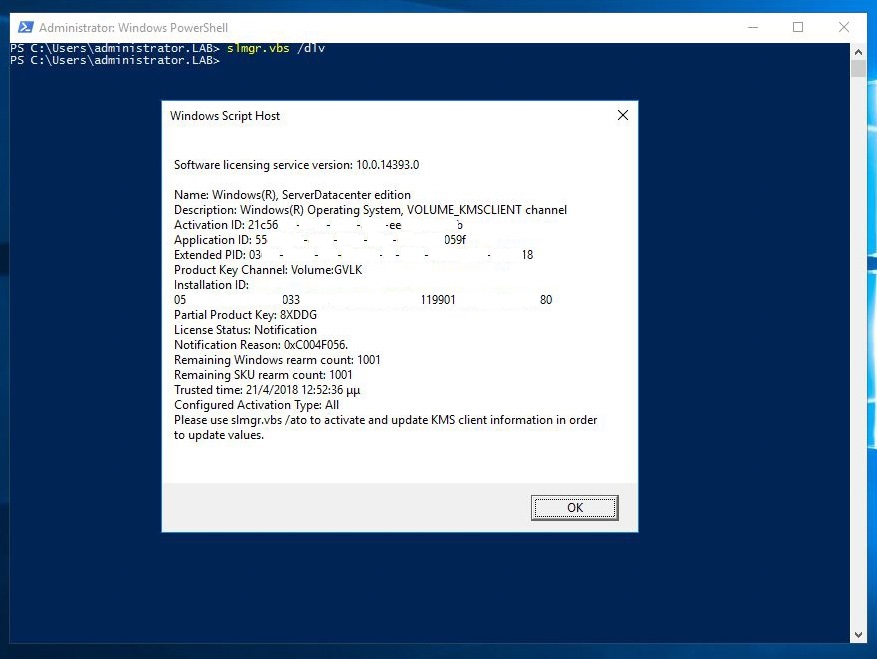Click the Description VOLUME_KMSCLIENT channel line
The image size is (877, 659).
(x=370, y=210)
